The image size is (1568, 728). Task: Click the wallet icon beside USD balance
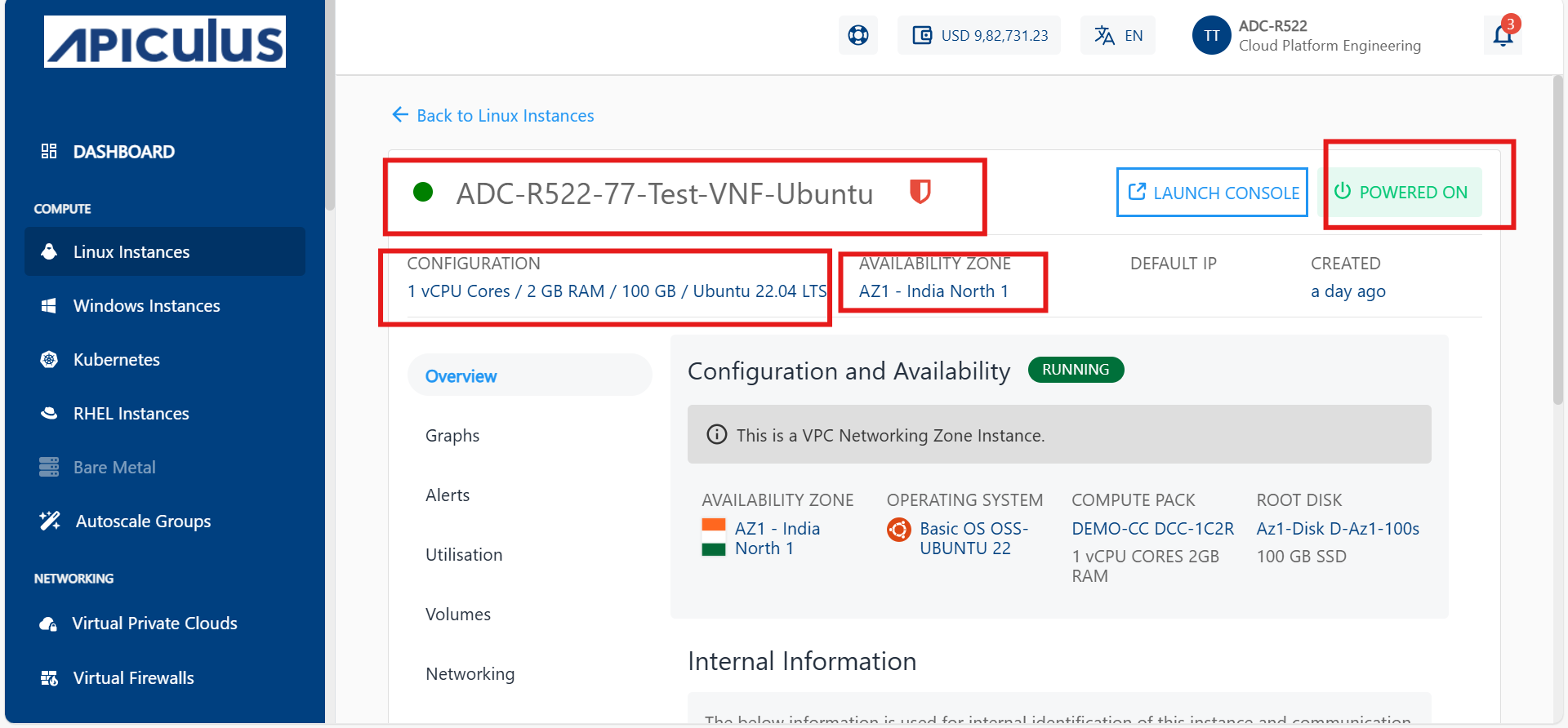pos(922,35)
